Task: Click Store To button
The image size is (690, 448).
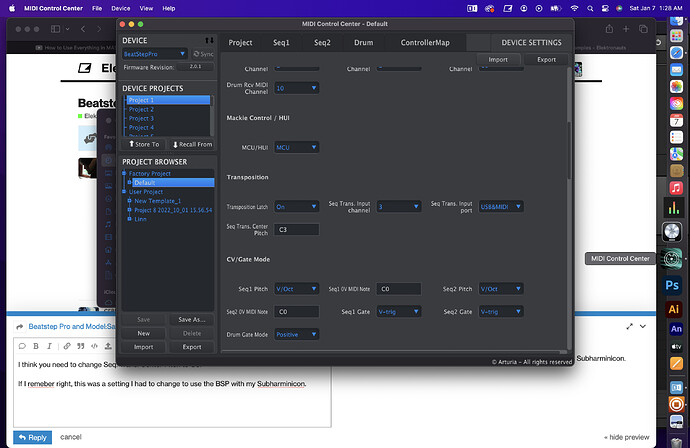Action: click(144, 144)
